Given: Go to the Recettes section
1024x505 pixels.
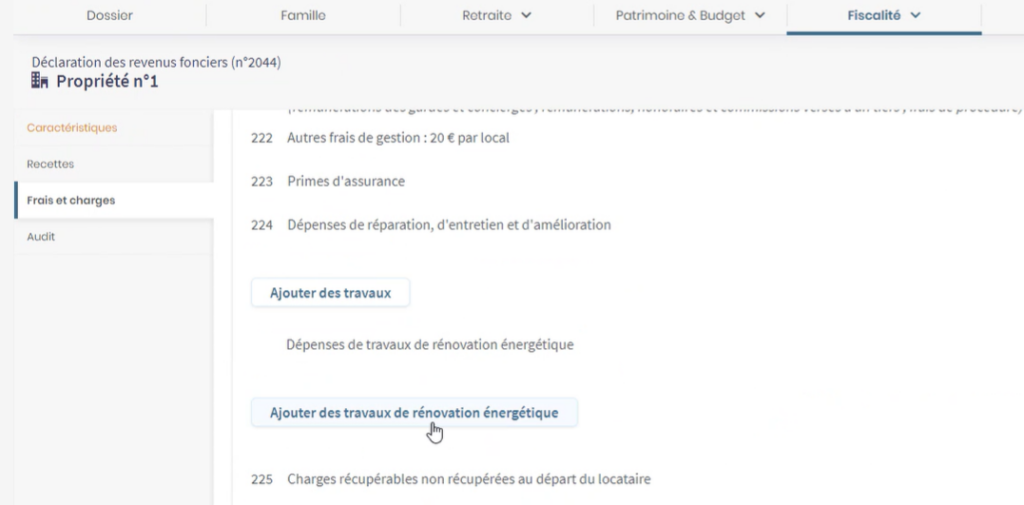Looking at the screenshot, I should coord(50,164).
